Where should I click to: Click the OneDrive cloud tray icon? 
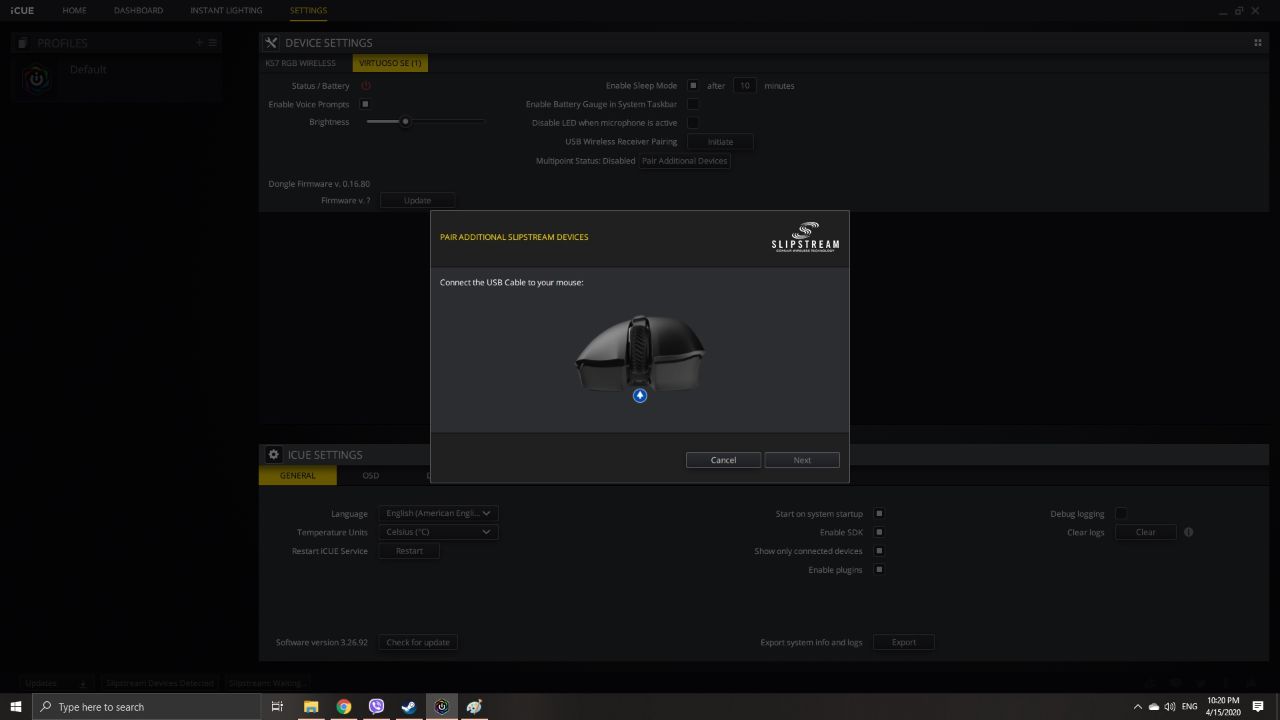click(x=1153, y=707)
